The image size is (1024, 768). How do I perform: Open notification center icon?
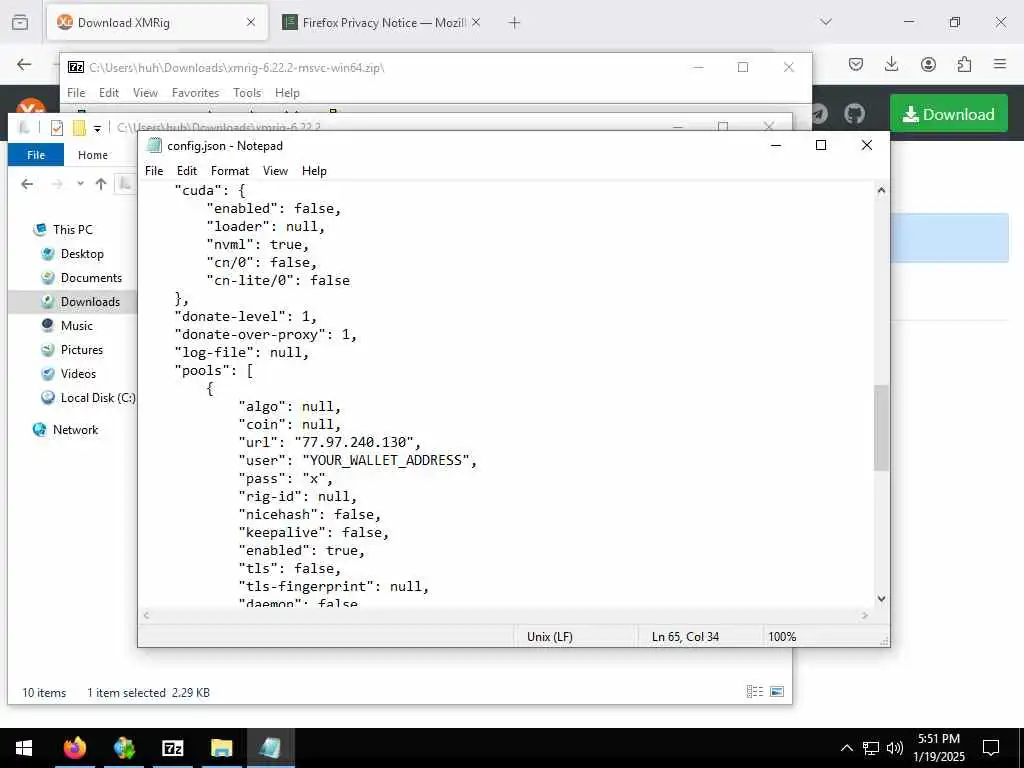click(x=991, y=748)
